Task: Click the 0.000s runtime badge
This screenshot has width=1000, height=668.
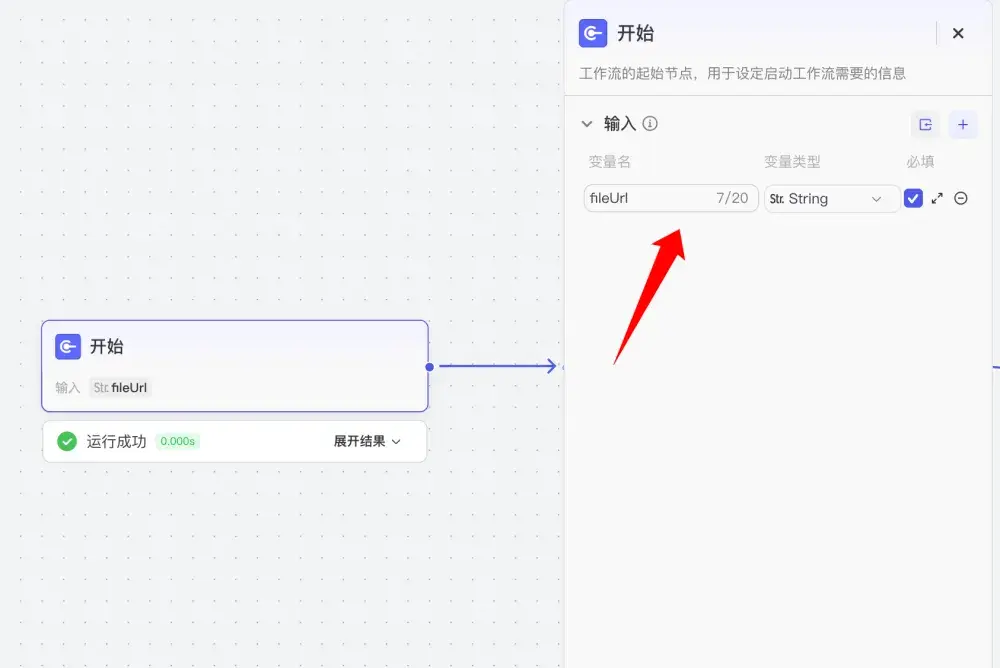Action: [x=178, y=441]
